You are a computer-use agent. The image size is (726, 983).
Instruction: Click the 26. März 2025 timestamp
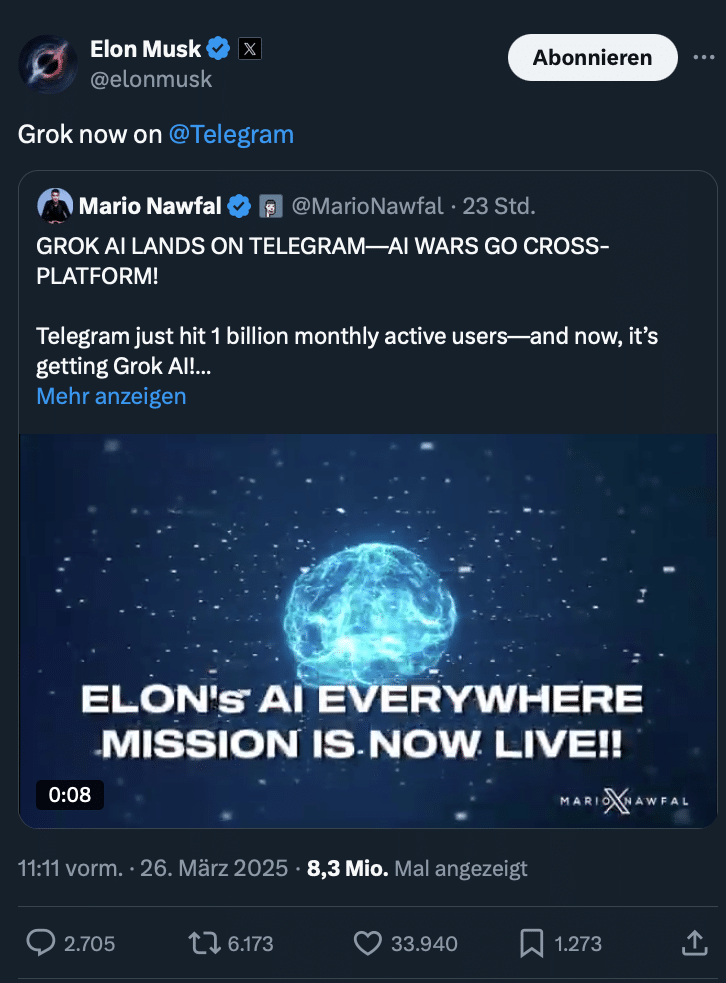pos(214,868)
